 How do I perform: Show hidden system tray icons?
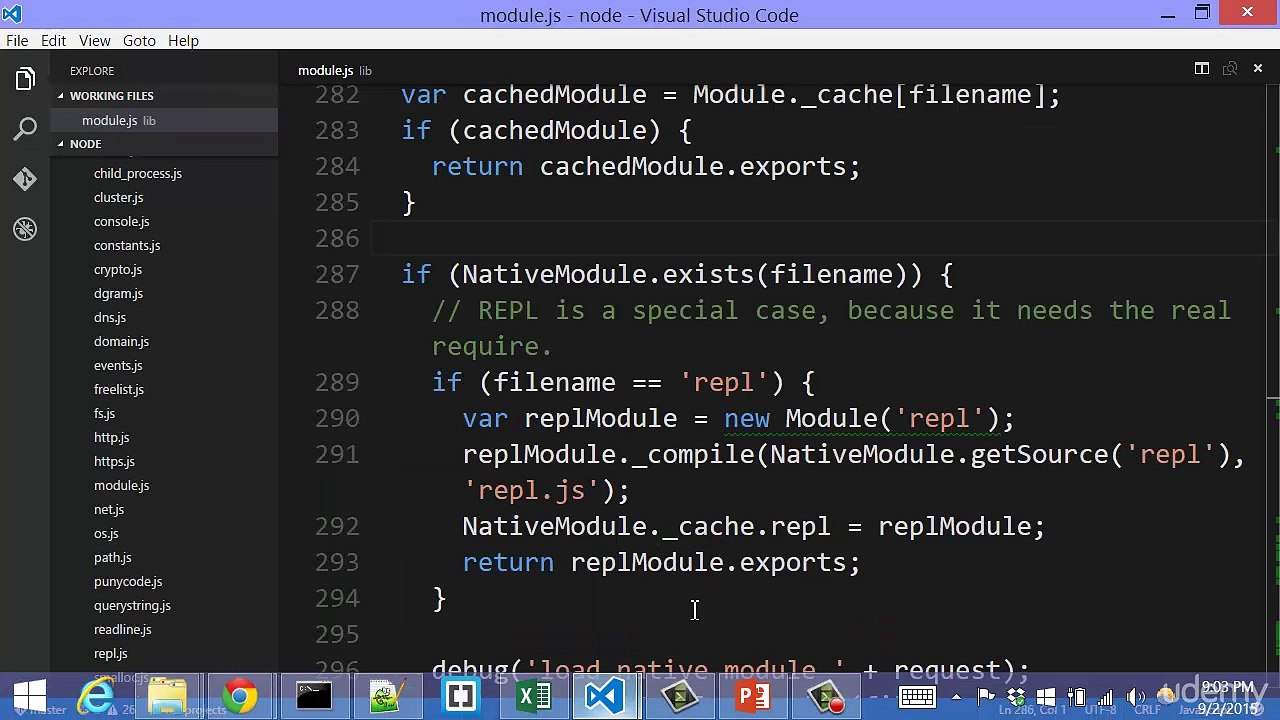point(956,697)
